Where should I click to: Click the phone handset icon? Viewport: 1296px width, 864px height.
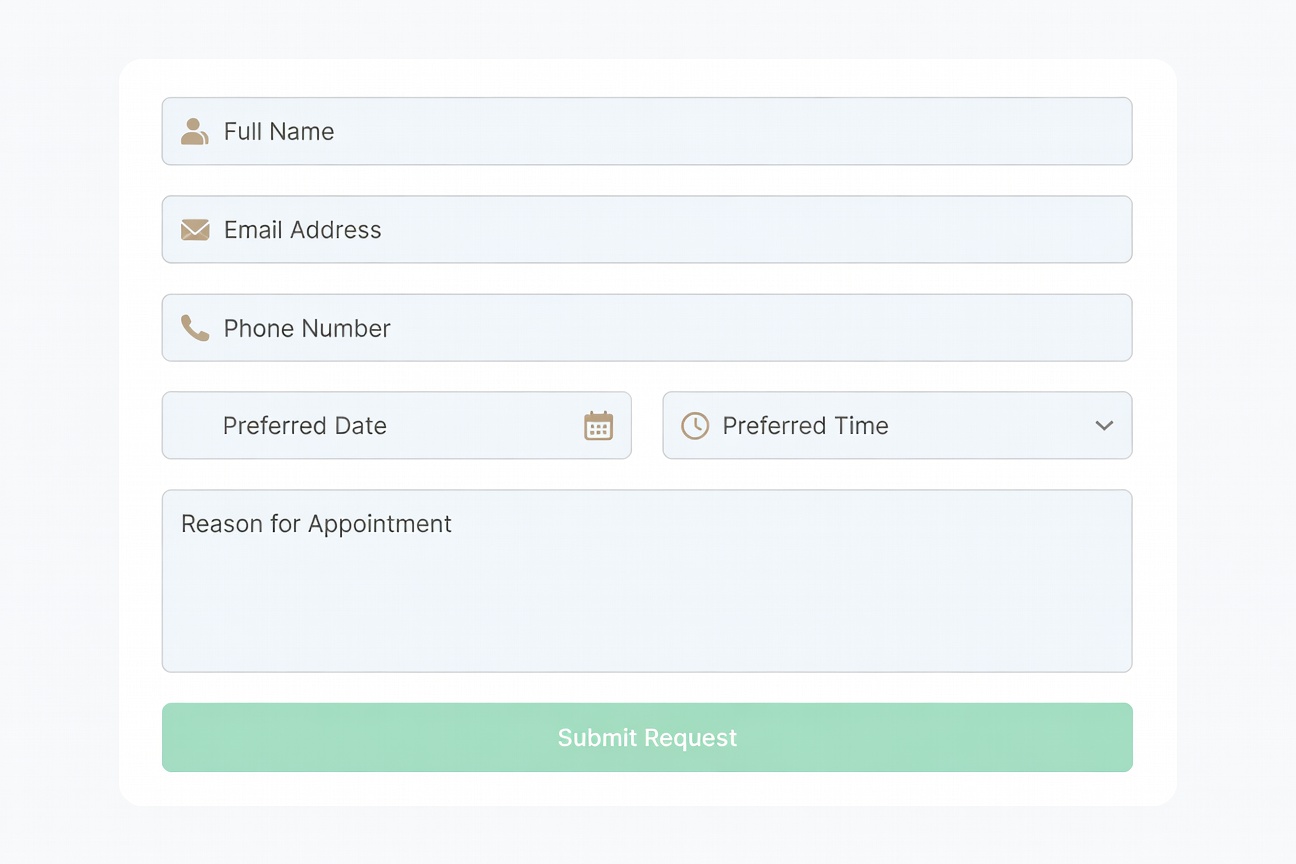click(x=195, y=328)
